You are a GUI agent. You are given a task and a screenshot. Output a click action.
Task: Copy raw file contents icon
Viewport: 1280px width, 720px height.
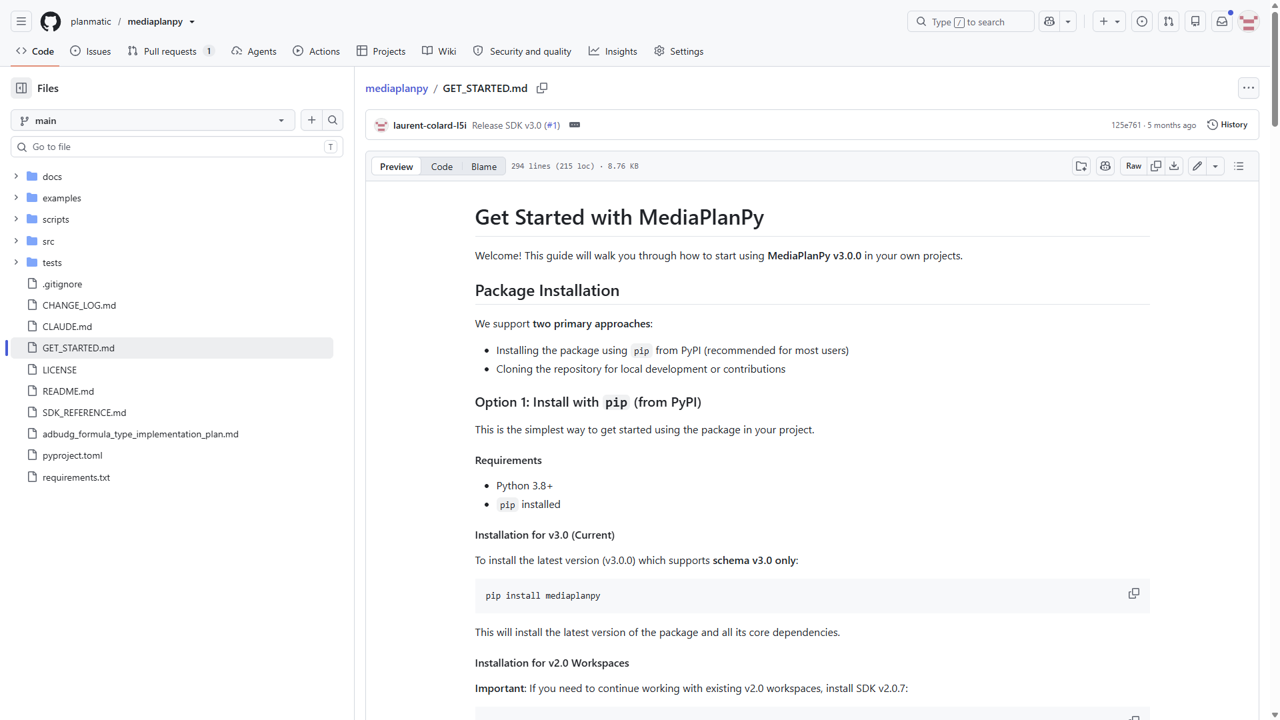(1156, 166)
